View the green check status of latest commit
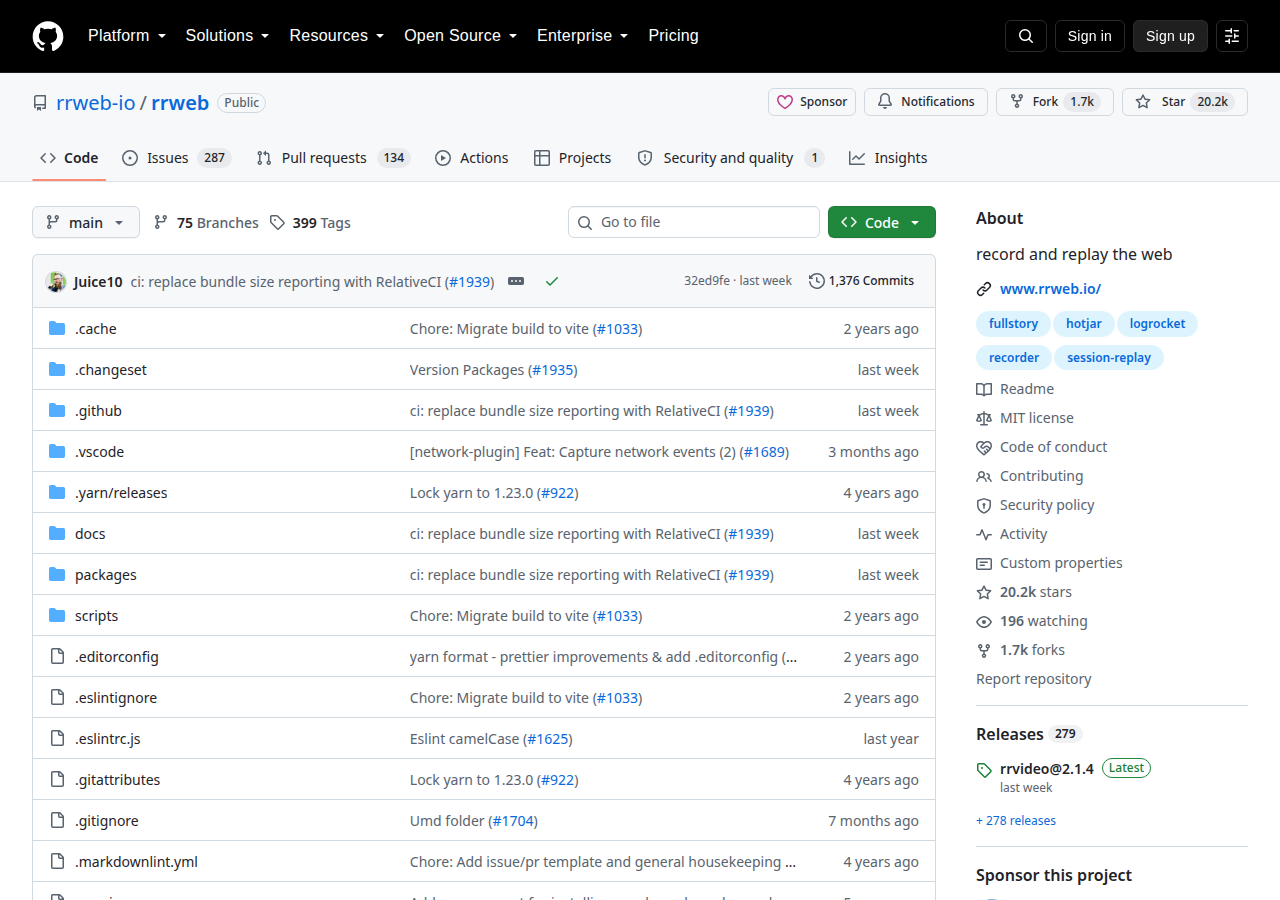The image size is (1280, 900). (x=551, y=281)
